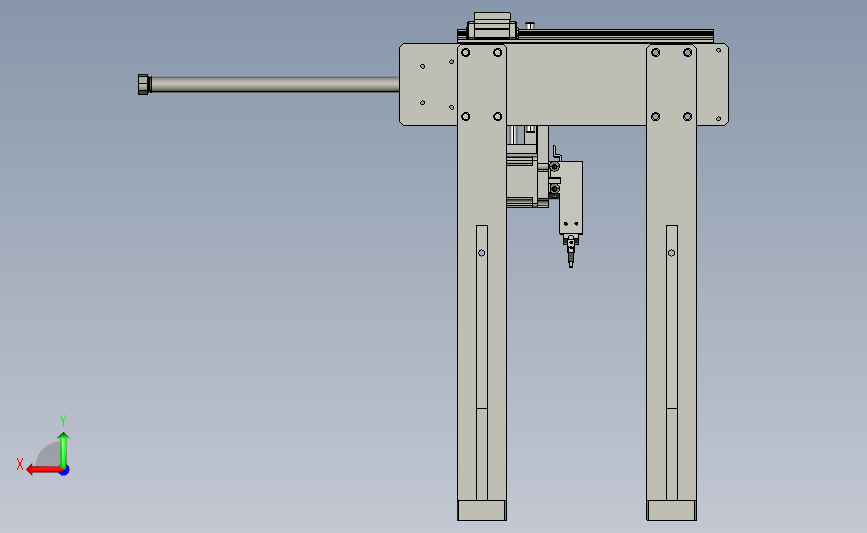Select the servo motor beneath the cross plate
Screen dimensions: 867x533
pyautogui.click(x=523, y=181)
